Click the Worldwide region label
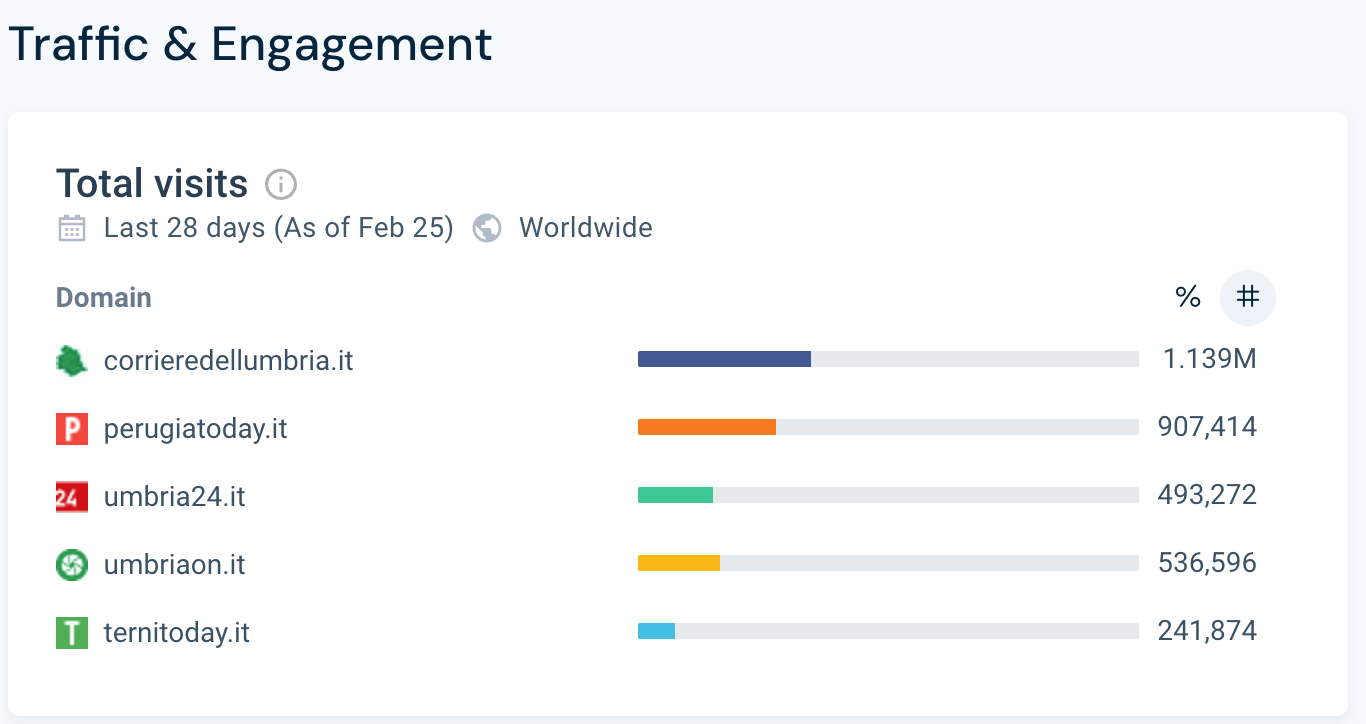 (x=586, y=228)
